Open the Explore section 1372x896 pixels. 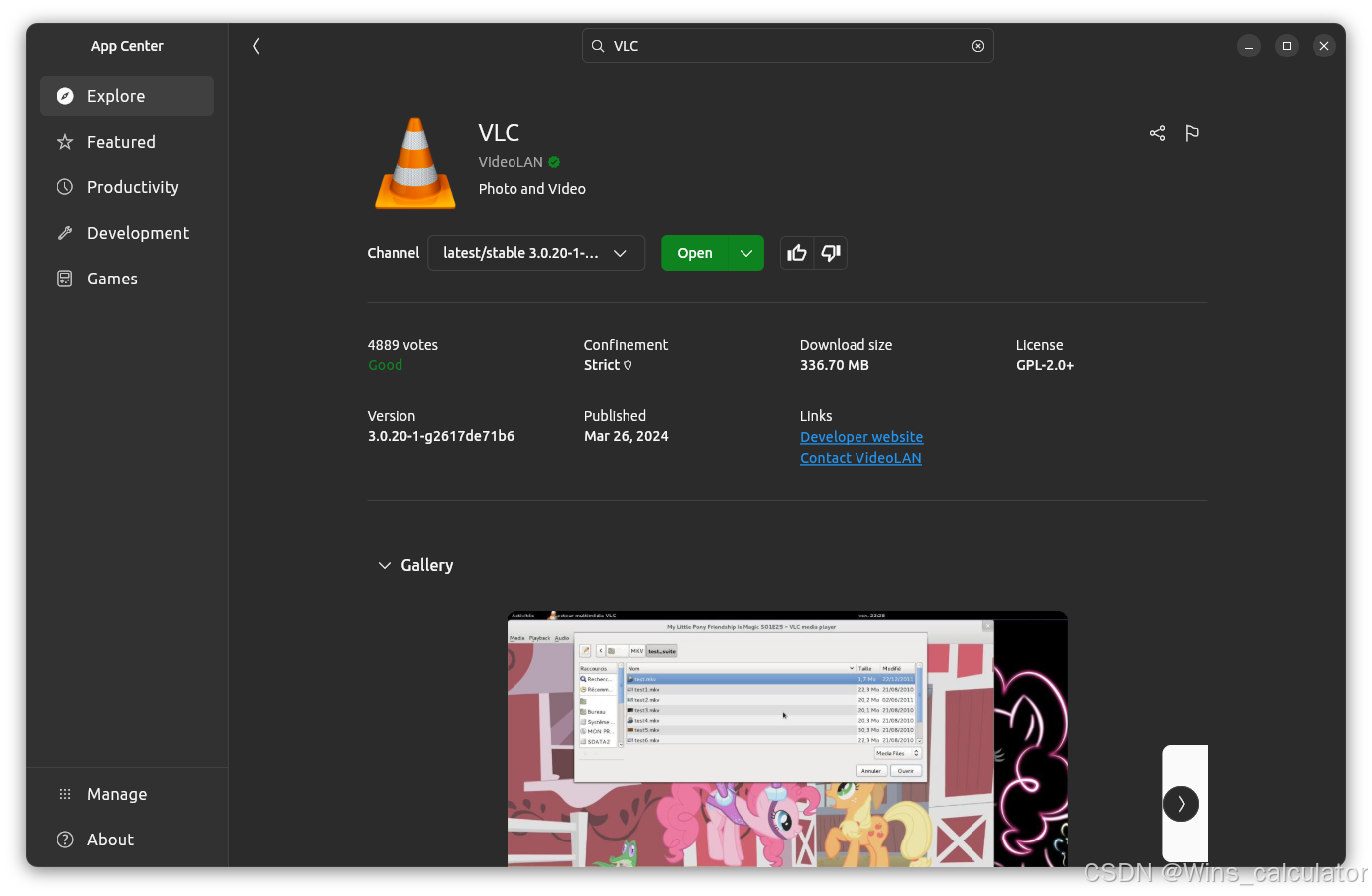click(x=127, y=96)
